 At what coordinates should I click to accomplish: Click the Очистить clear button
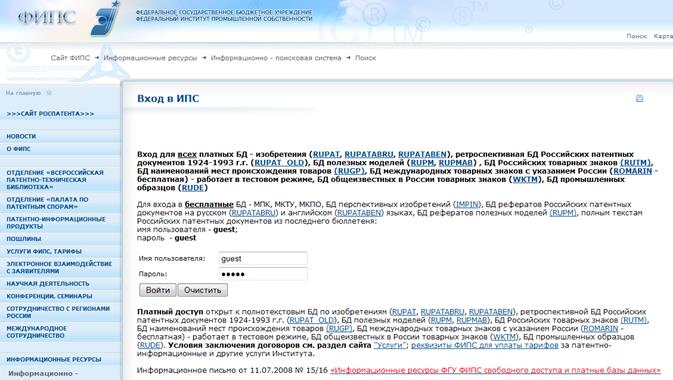point(203,290)
